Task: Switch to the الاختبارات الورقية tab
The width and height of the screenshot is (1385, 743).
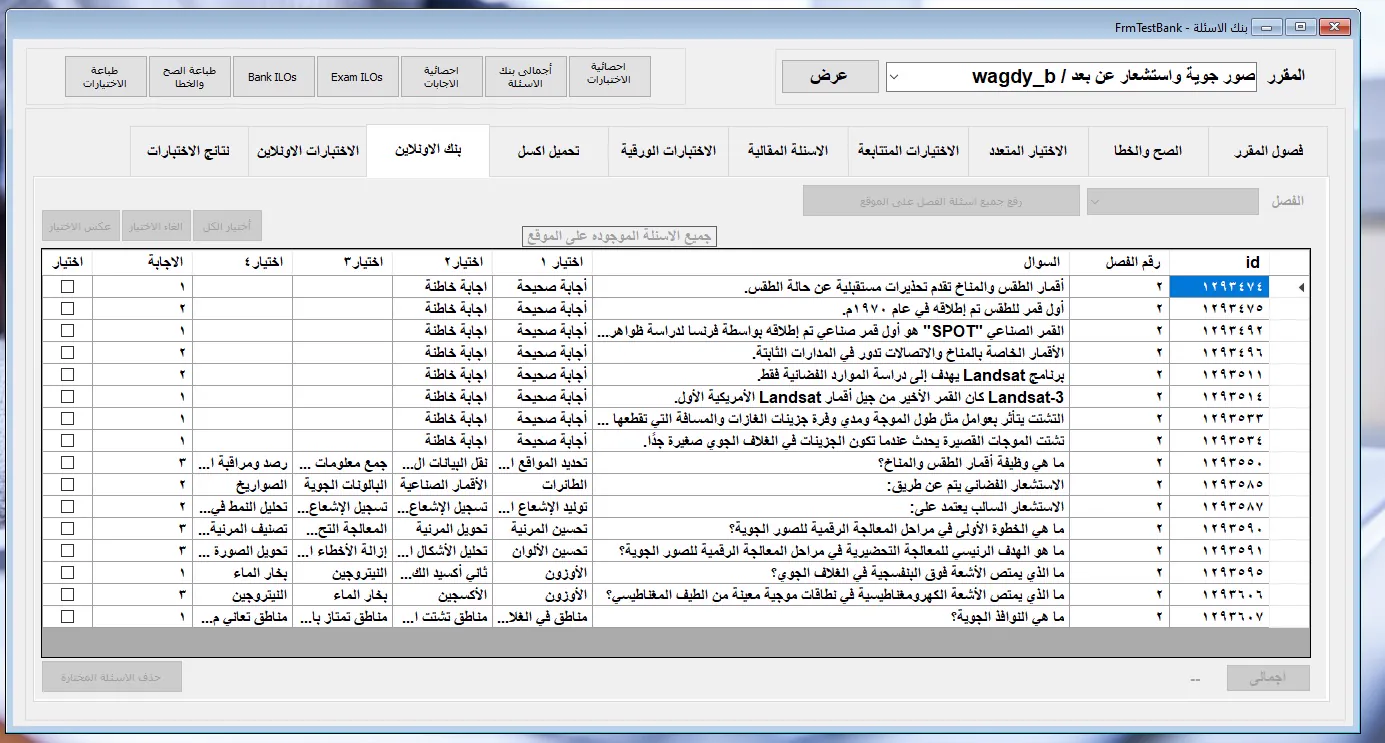Action: pyautogui.click(x=668, y=152)
